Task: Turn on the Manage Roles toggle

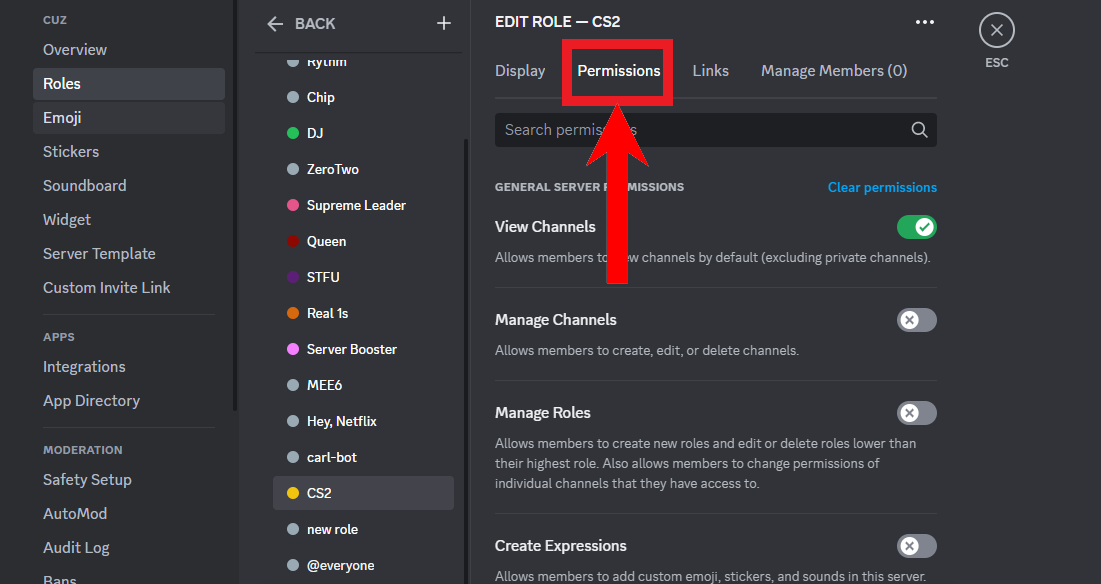Action: coord(916,413)
